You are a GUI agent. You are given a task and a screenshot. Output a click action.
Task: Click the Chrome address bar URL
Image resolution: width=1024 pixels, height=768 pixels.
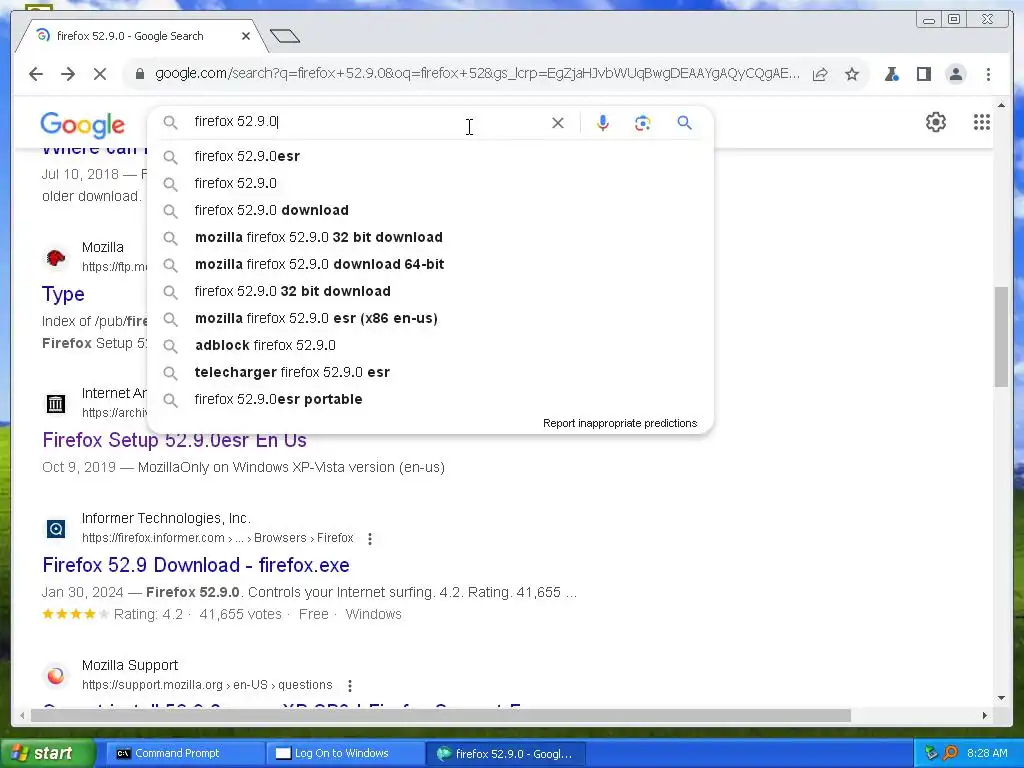coord(477,74)
